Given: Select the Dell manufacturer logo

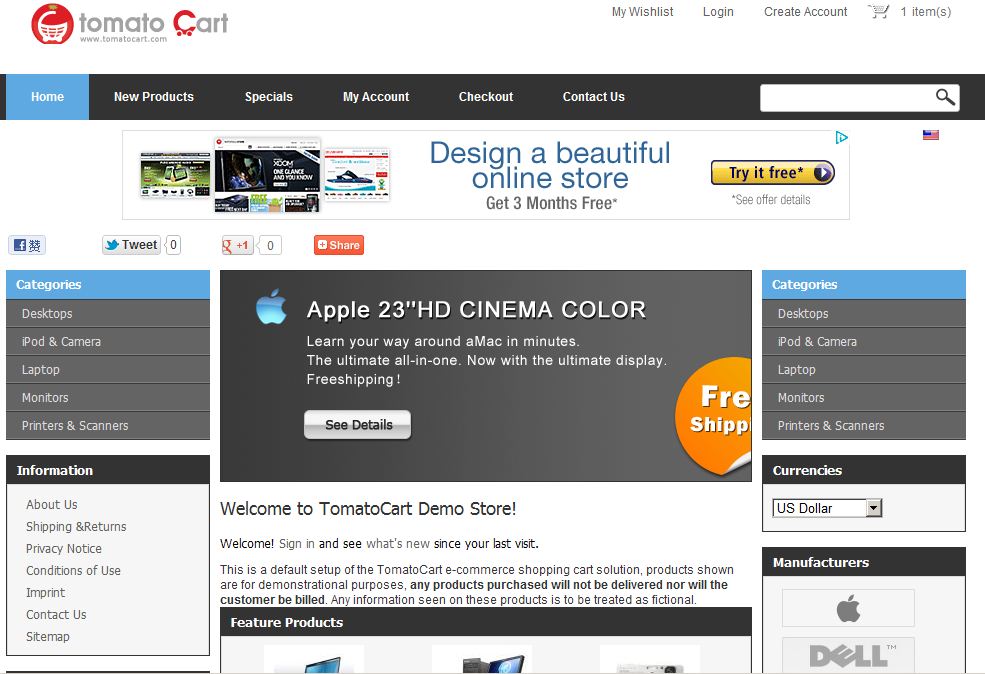Looking at the screenshot, I should point(848,655).
